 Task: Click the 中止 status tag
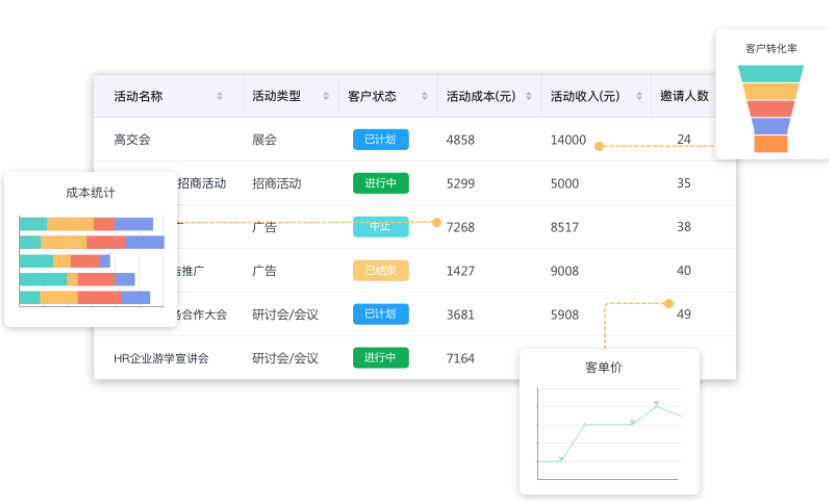pyautogui.click(x=381, y=227)
